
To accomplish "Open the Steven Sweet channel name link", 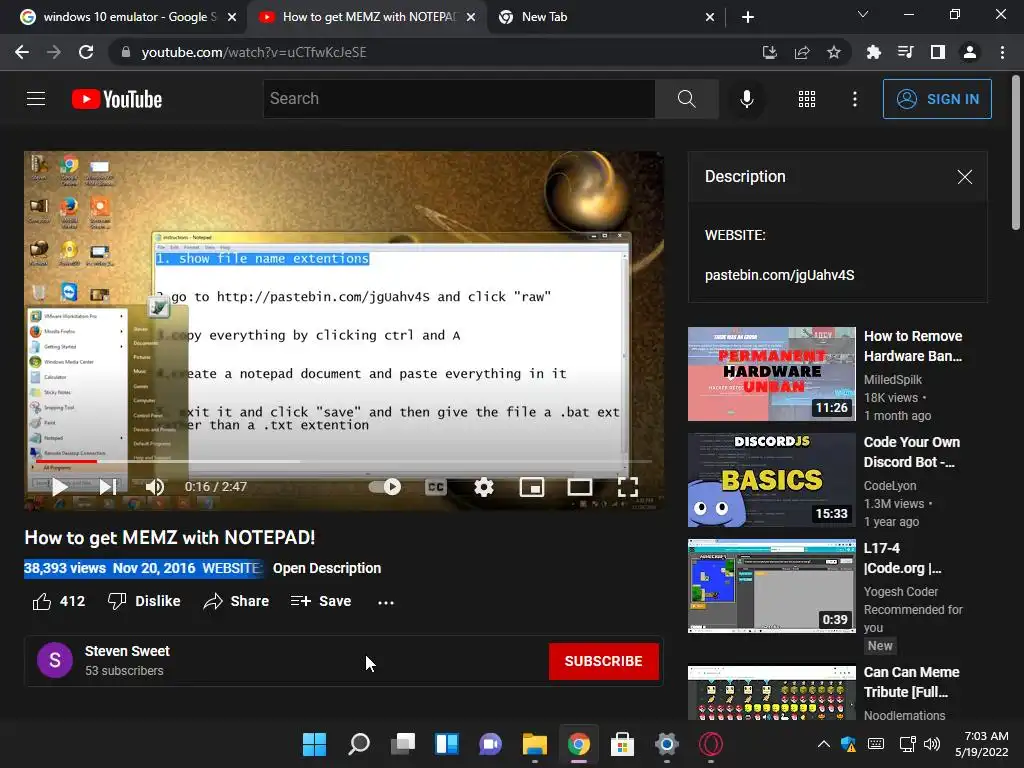I will 127,651.
